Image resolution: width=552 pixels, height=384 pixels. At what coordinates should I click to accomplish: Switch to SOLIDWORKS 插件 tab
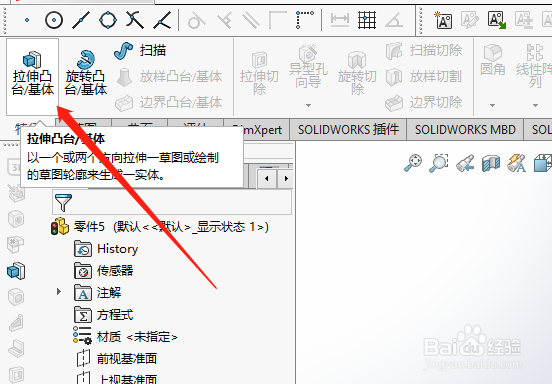pos(348,130)
